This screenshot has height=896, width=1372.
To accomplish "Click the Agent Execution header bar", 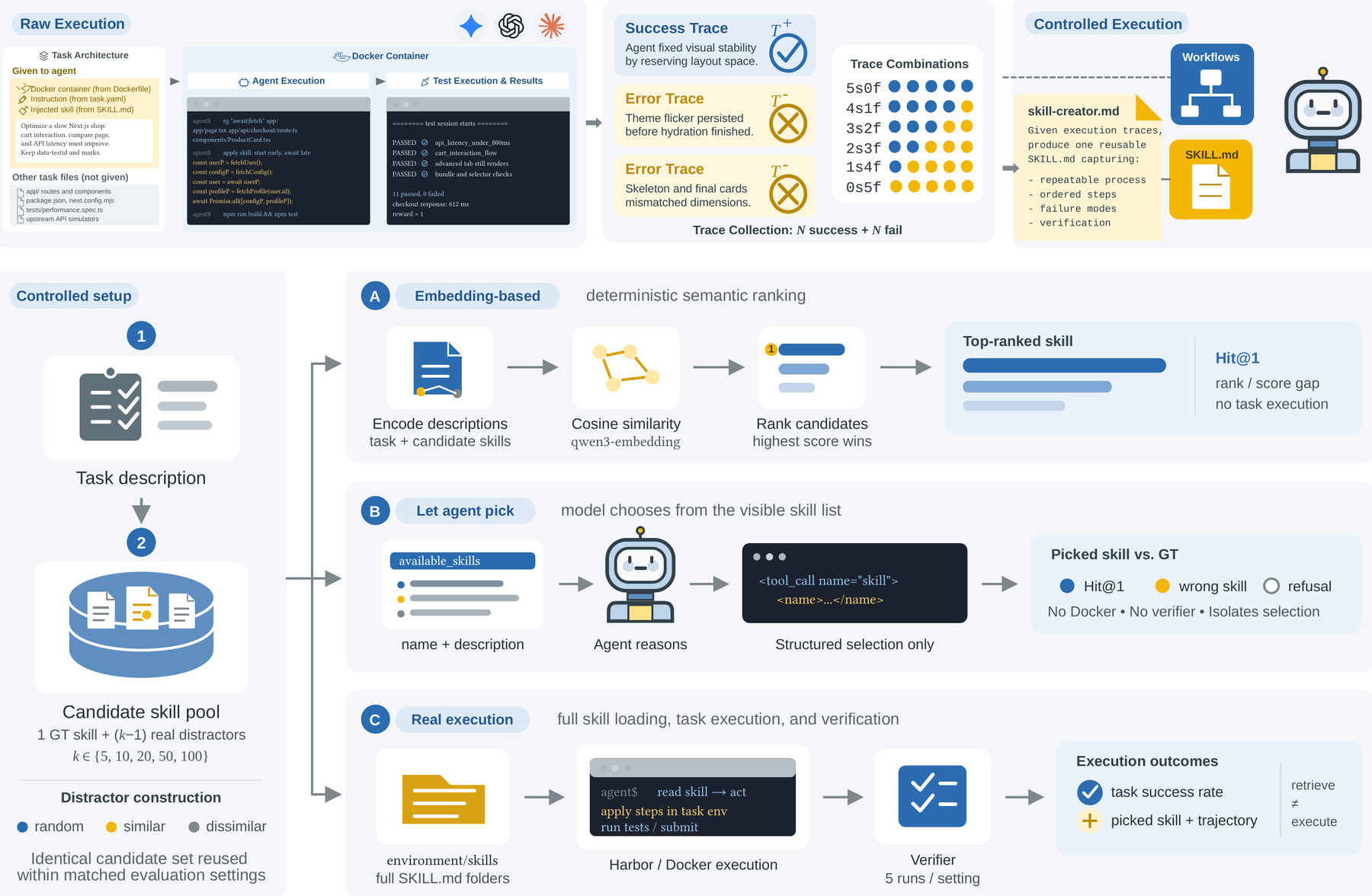I will [x=279, y=81].
